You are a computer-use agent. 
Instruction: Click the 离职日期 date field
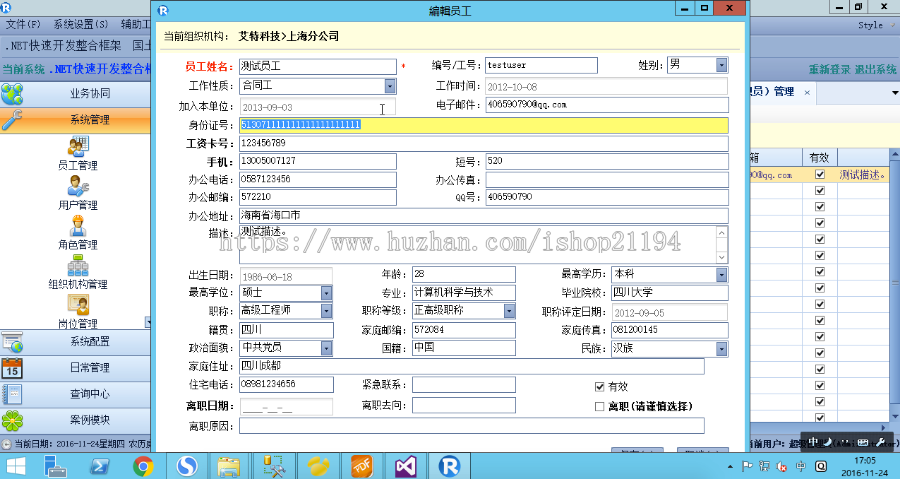(286, 407)
